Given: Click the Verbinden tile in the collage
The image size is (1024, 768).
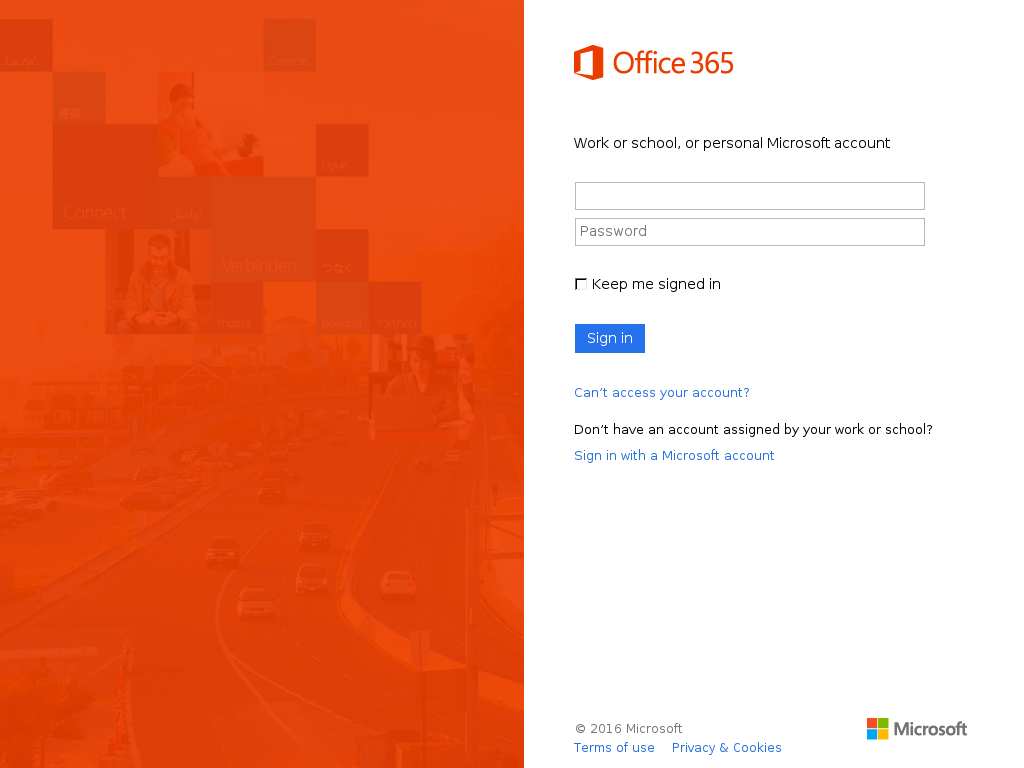Looking at the screenshot, I should point(263,229).
